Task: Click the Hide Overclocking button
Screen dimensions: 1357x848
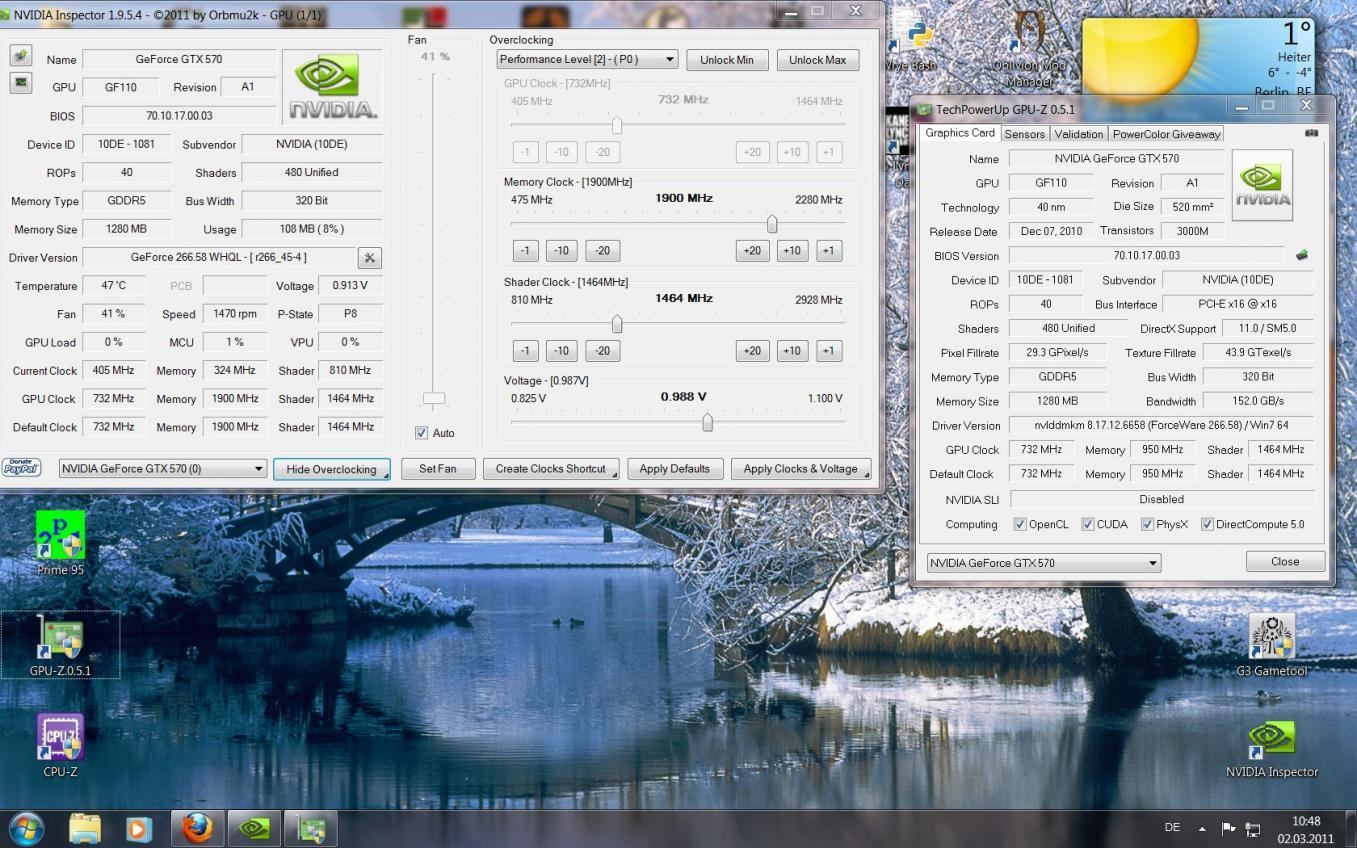Action: point(331,469)
